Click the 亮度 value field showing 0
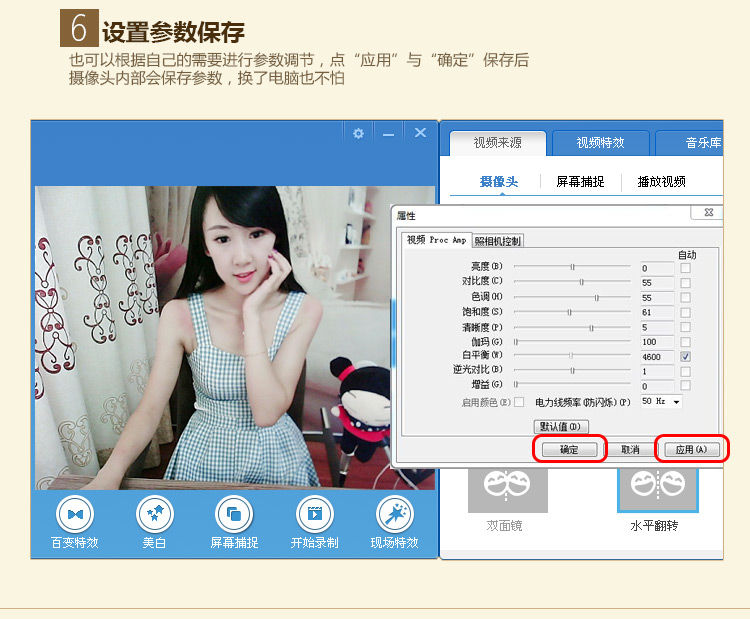750x619 pixels. [x=657, y=268]
